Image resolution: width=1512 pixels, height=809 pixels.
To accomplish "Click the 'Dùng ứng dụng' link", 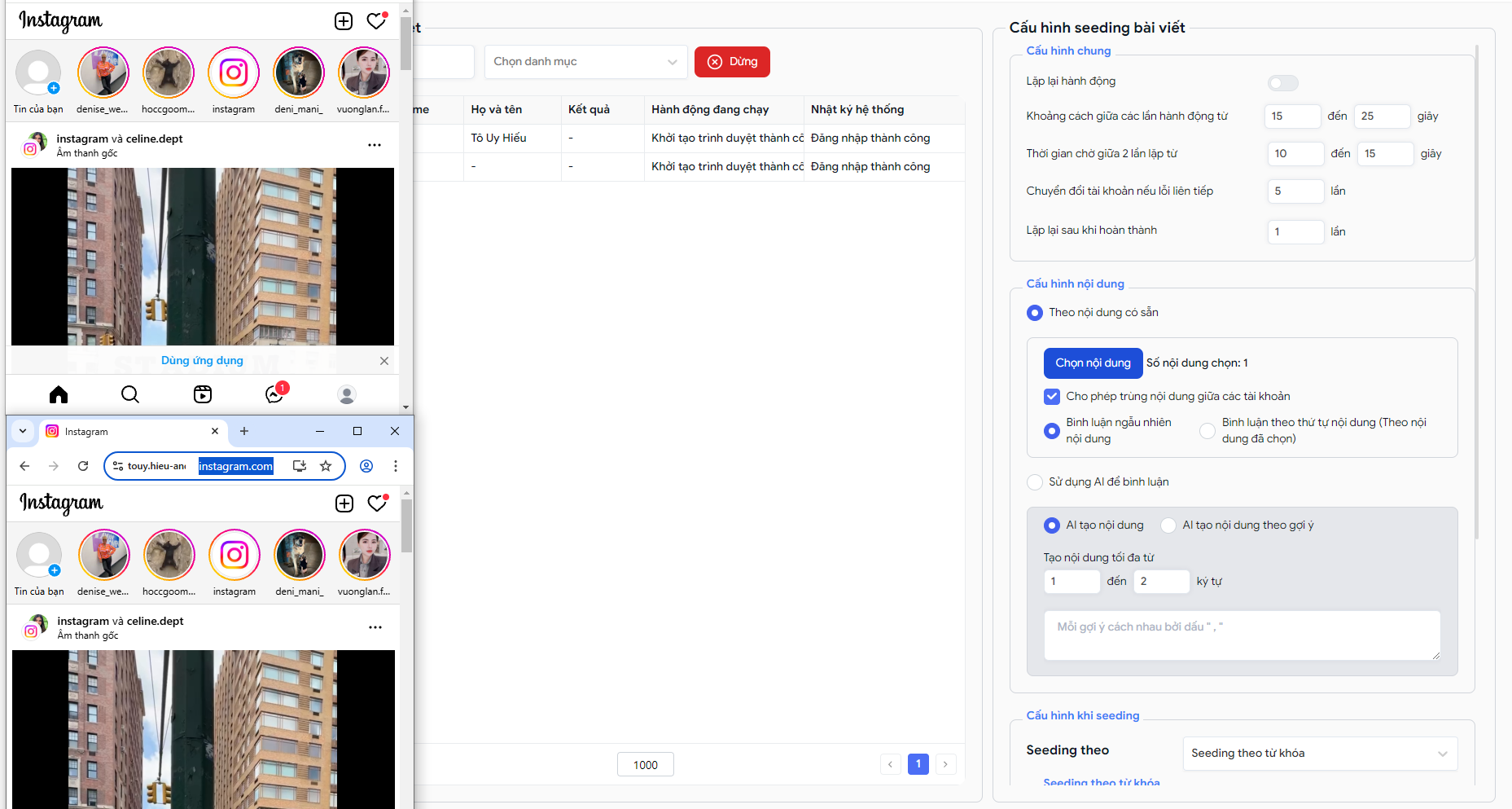I will [202, 361].
